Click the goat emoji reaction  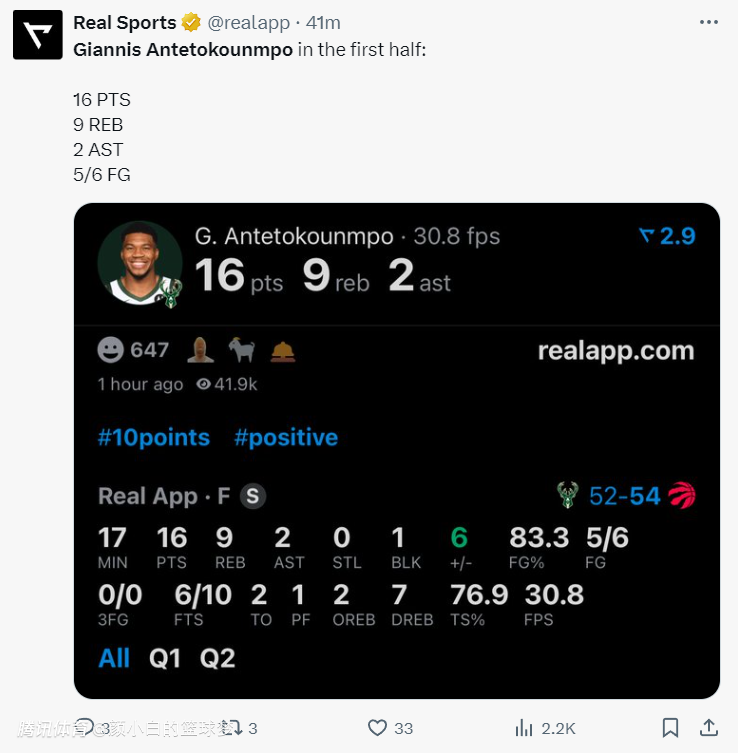tap(241, 350)
